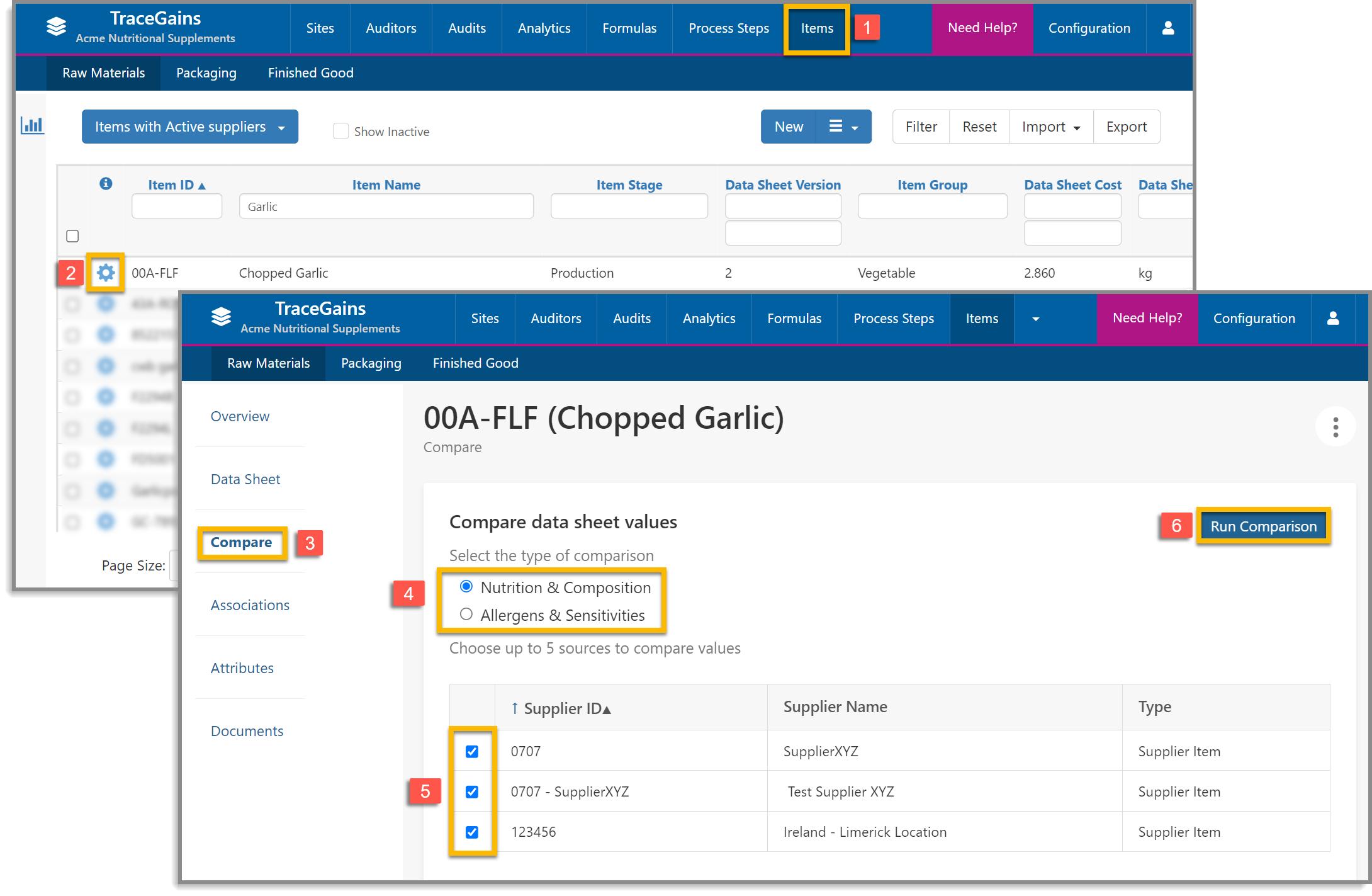Expand the Items with Active suppliers dropdown
The height and width of the screenshot is (896, 1372).
click(190, 127)
